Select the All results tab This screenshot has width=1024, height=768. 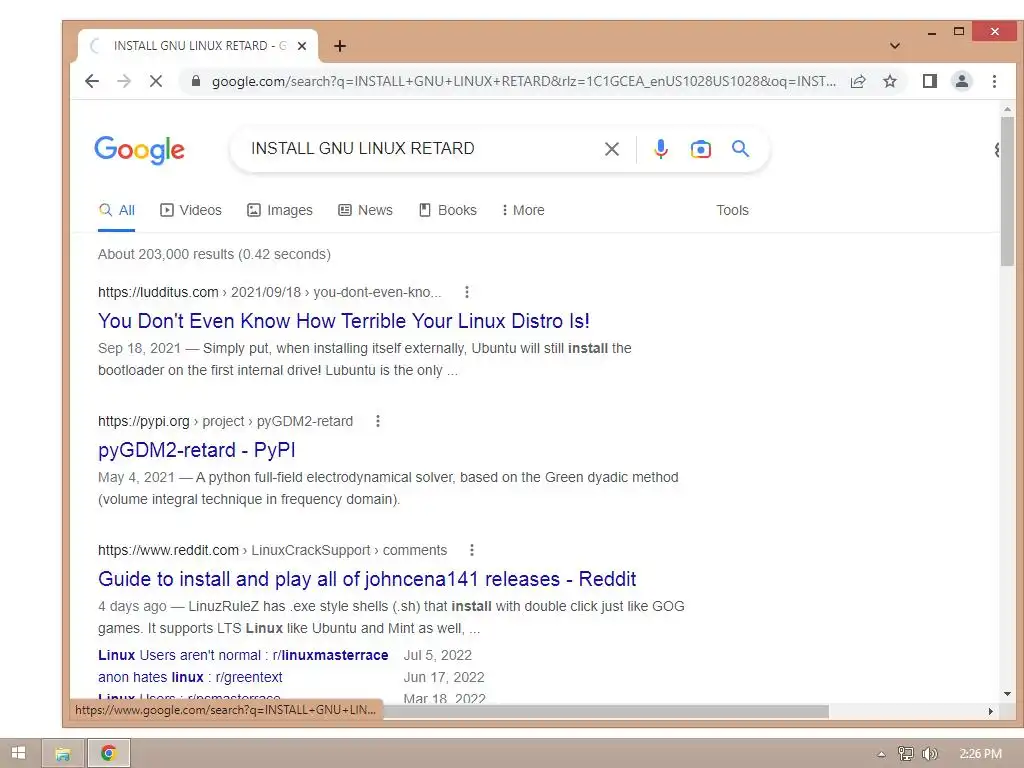click(117, 210)
